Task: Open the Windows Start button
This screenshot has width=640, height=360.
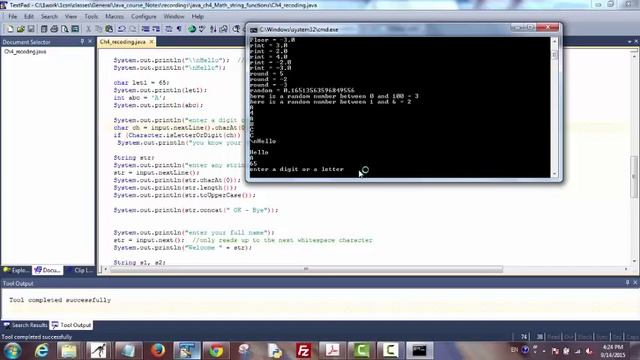Action: point(12,351)
